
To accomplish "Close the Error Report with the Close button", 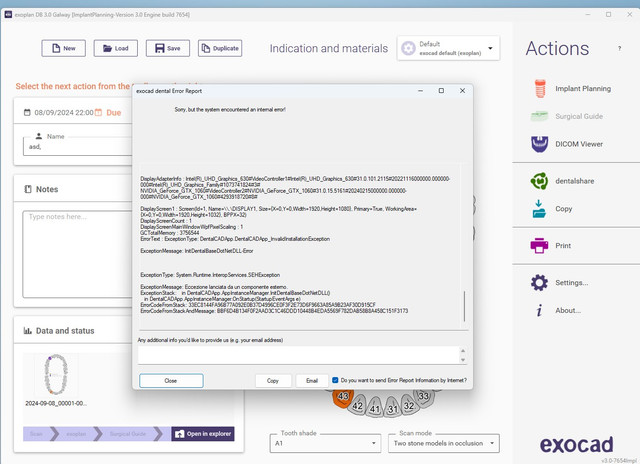I will coord(171,380).
